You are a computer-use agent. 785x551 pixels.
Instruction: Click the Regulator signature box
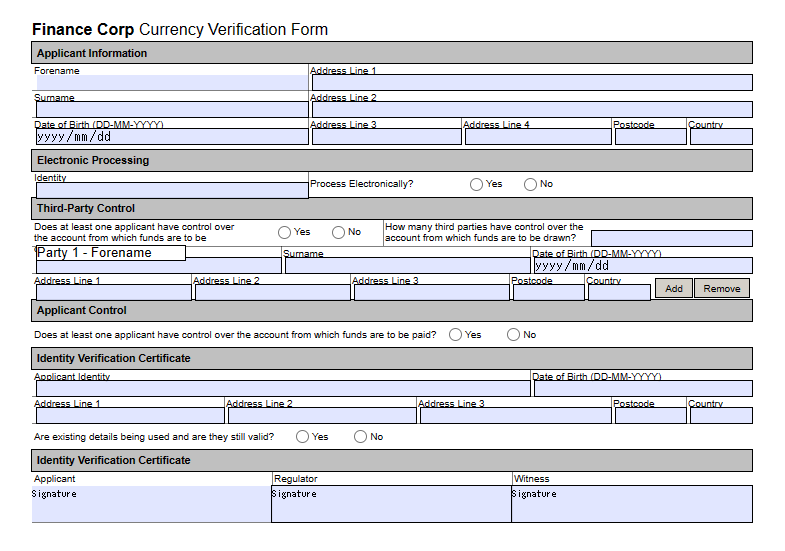(x=391, y=504)
